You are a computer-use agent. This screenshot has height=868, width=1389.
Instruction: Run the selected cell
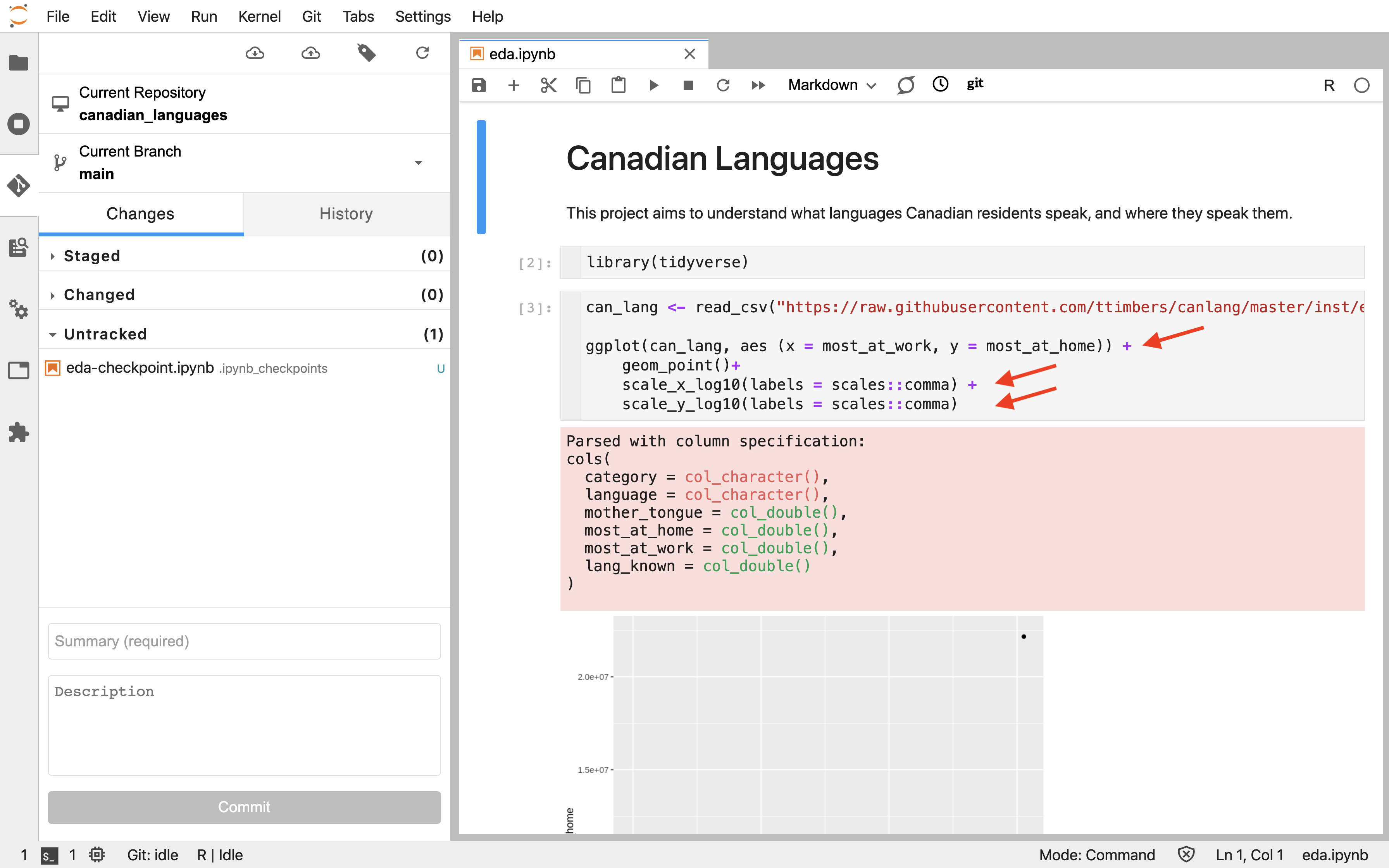click(x=654, y=86)
